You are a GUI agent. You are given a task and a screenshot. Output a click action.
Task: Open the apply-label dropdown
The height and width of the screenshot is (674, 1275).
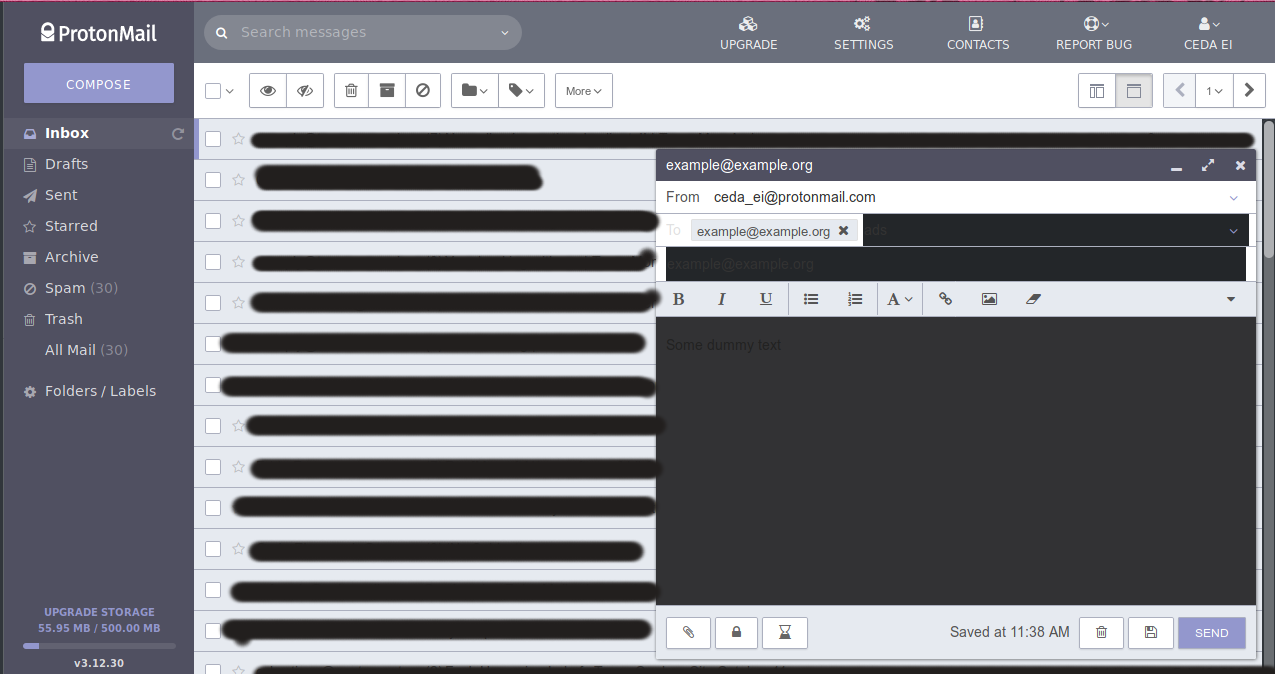click(521, 91)
